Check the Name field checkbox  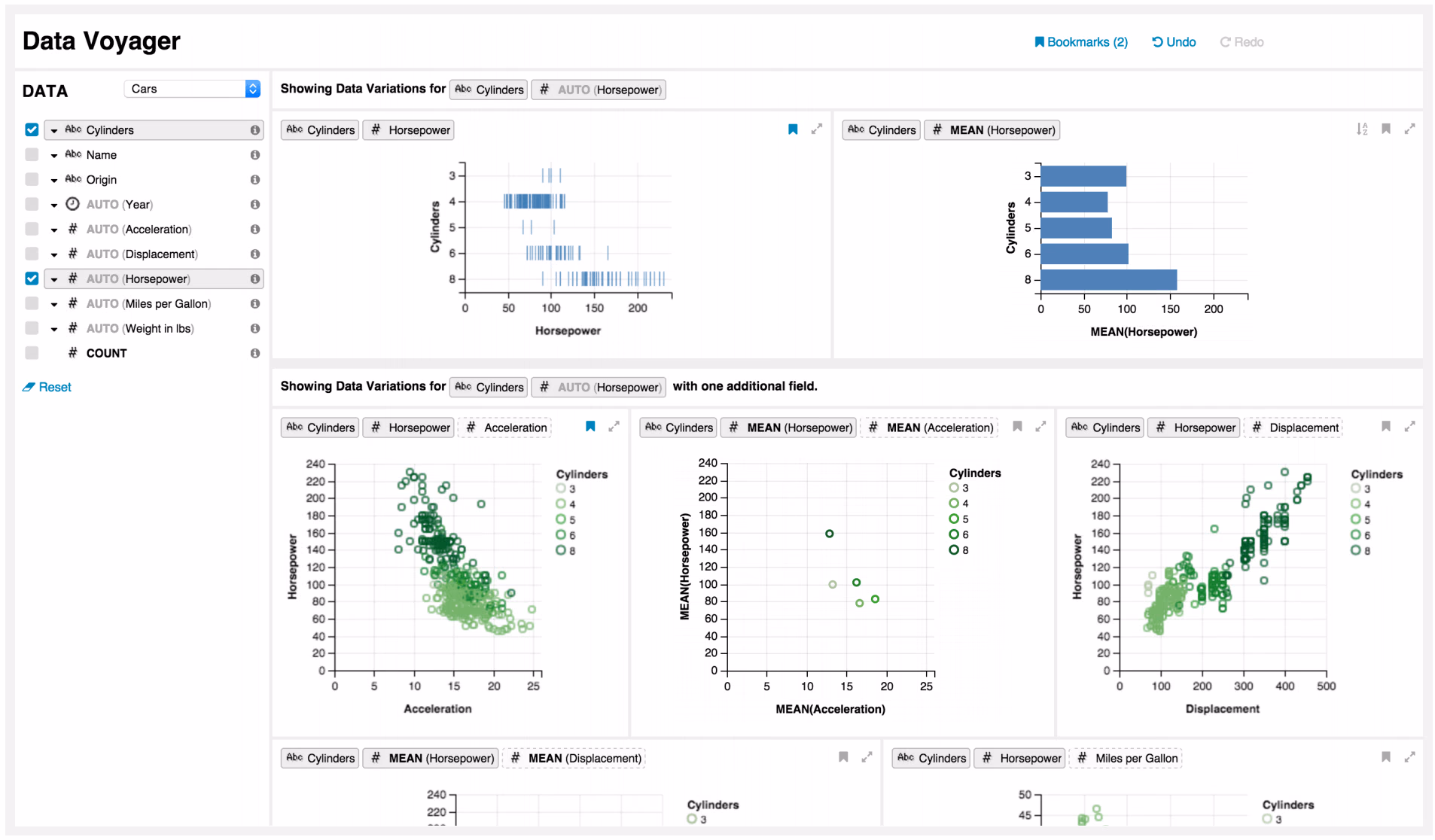coord(32,154)
